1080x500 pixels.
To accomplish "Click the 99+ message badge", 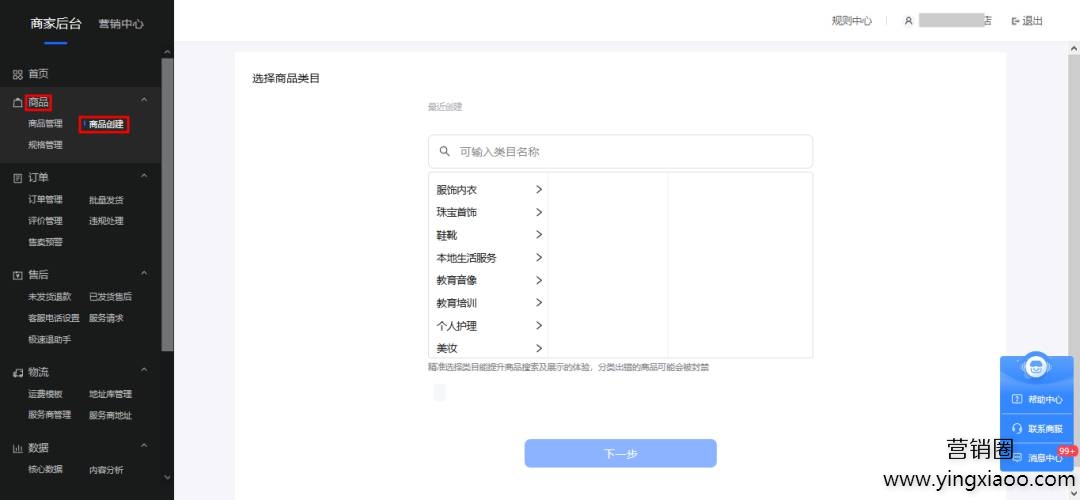I will 1067,451.
